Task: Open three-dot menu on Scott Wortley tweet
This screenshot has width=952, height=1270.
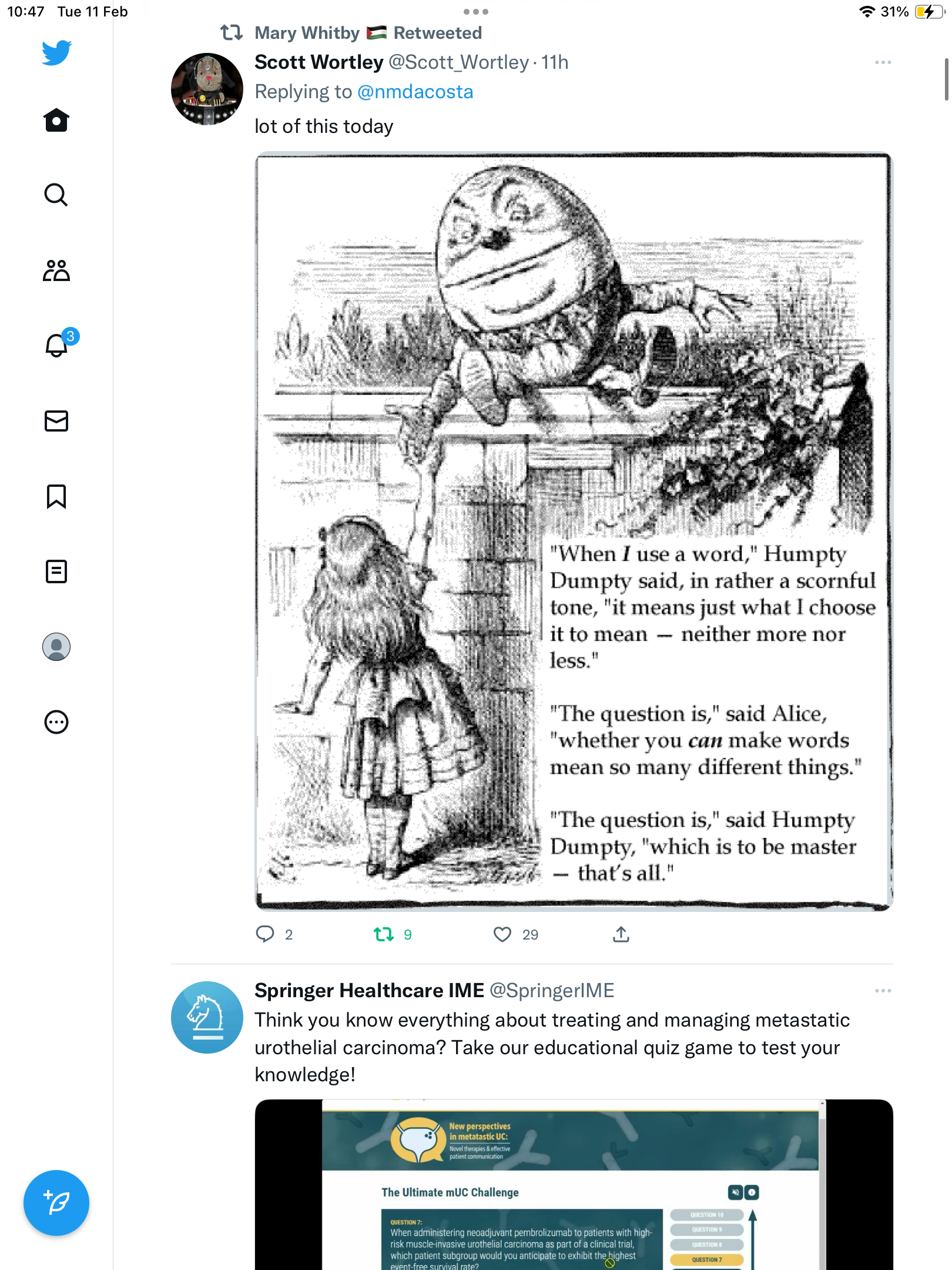Action: tap(883, 62)
